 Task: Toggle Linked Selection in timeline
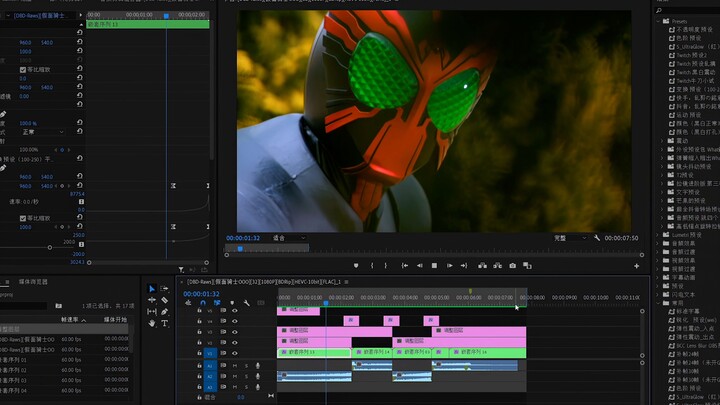(217, 303)
